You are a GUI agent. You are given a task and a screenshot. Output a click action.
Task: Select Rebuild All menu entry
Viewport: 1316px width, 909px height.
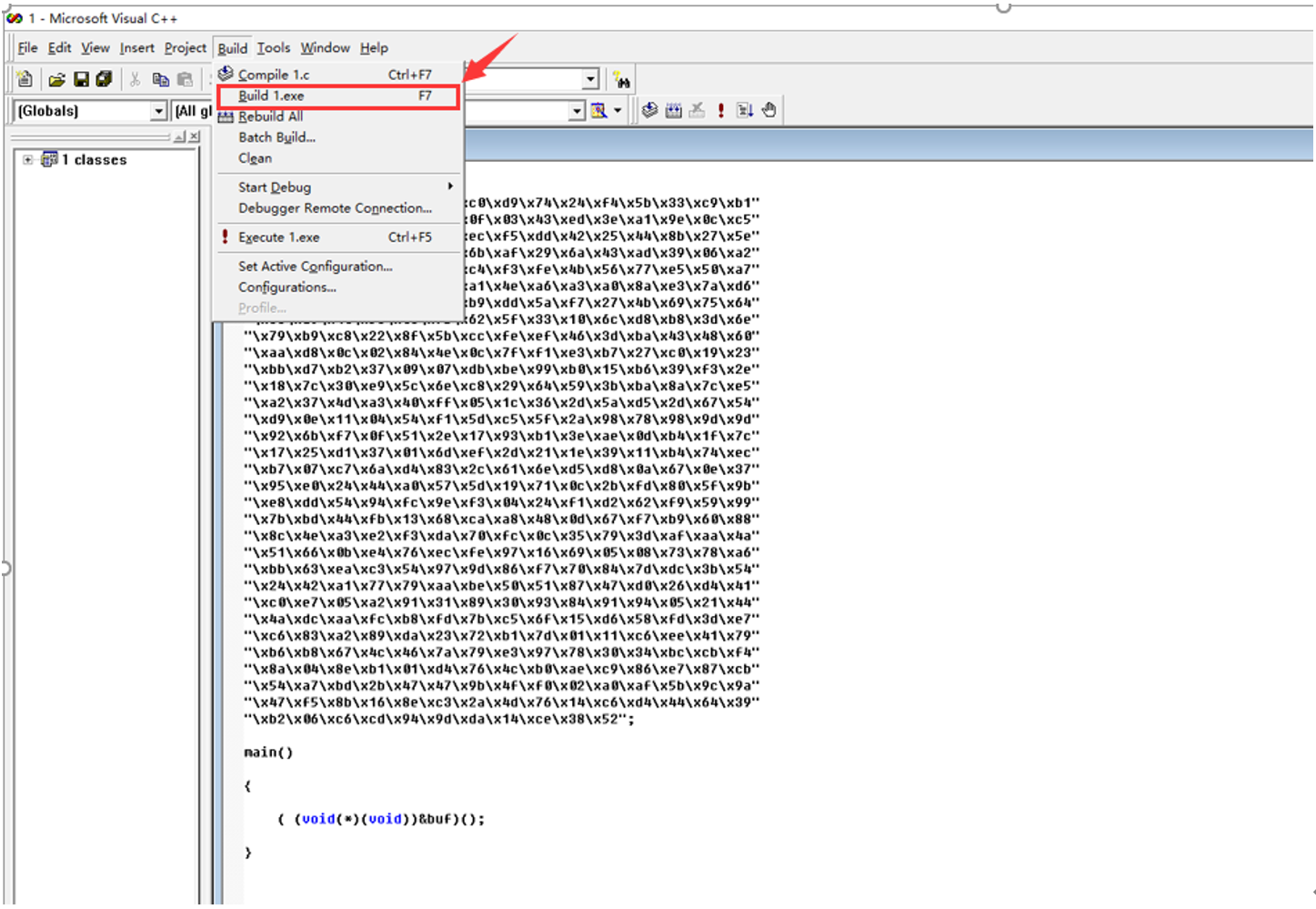coord(337,116)
